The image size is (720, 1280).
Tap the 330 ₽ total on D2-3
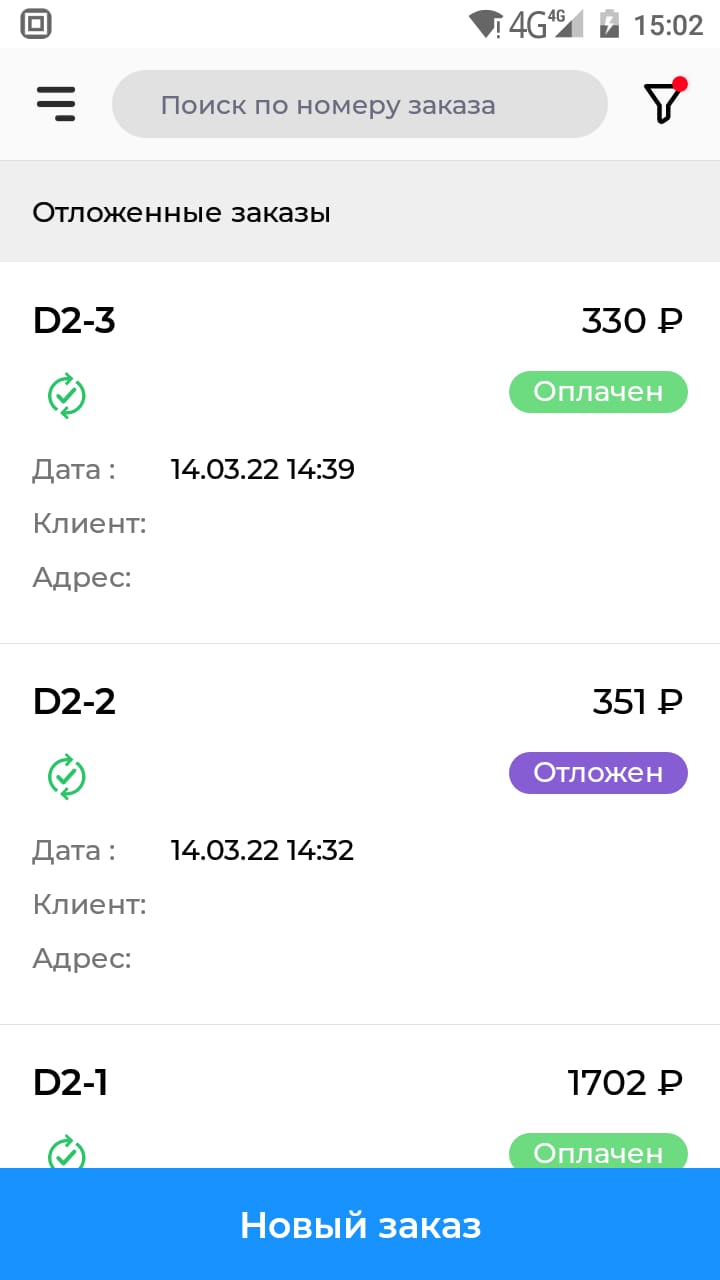[x=632, y=321]
